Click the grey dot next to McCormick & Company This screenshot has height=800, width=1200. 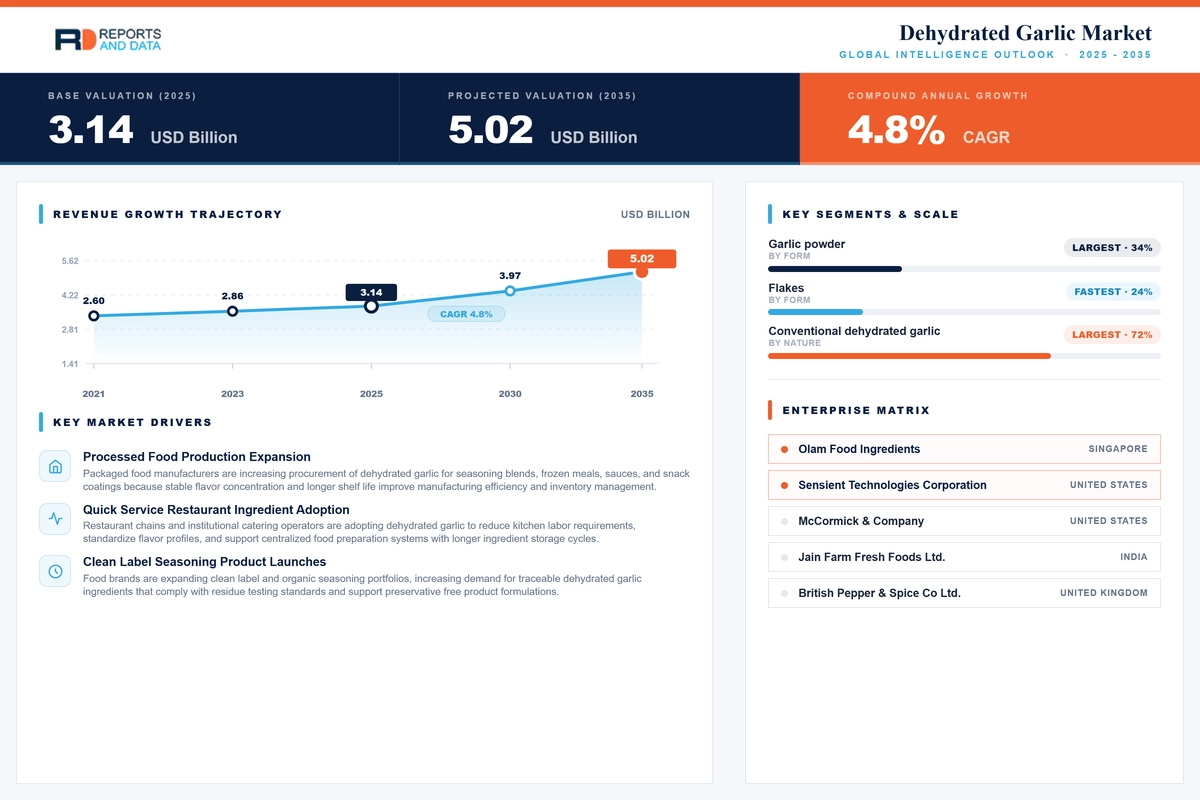coord(784,521)
